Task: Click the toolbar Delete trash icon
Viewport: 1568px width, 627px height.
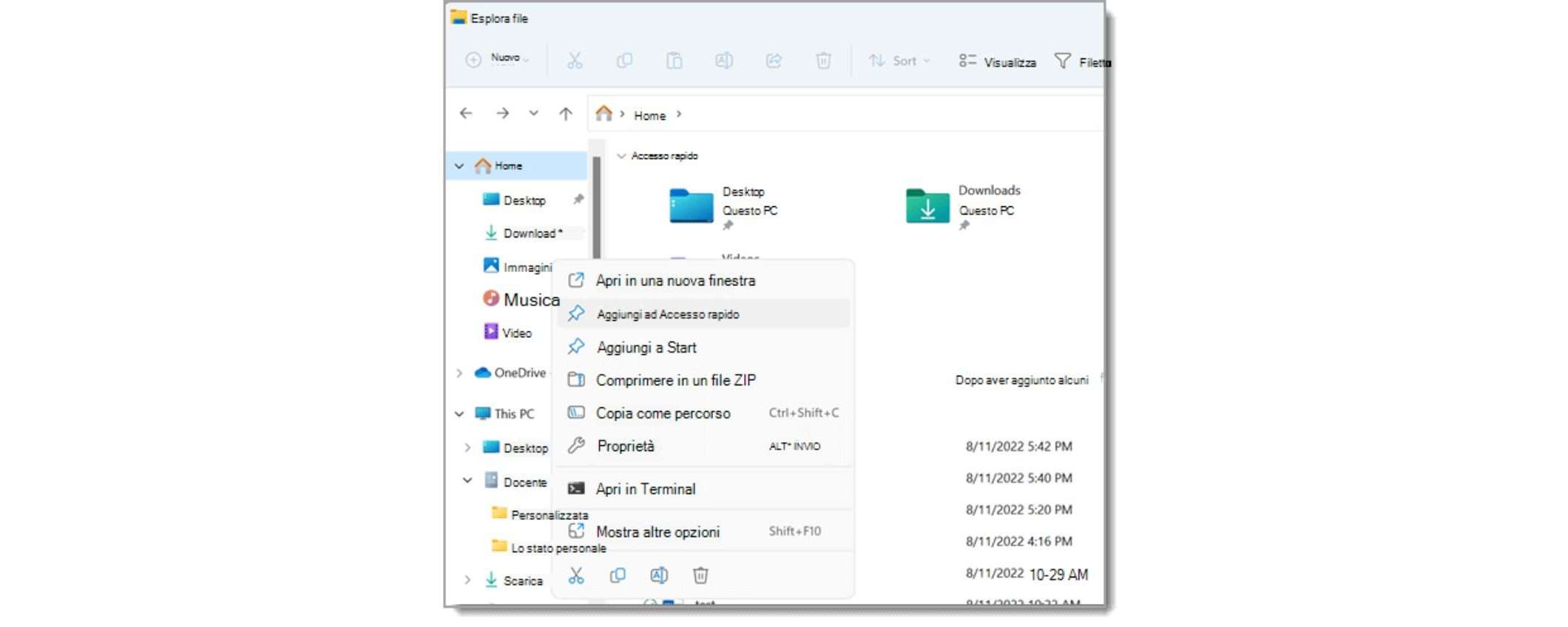Action: 823,61
